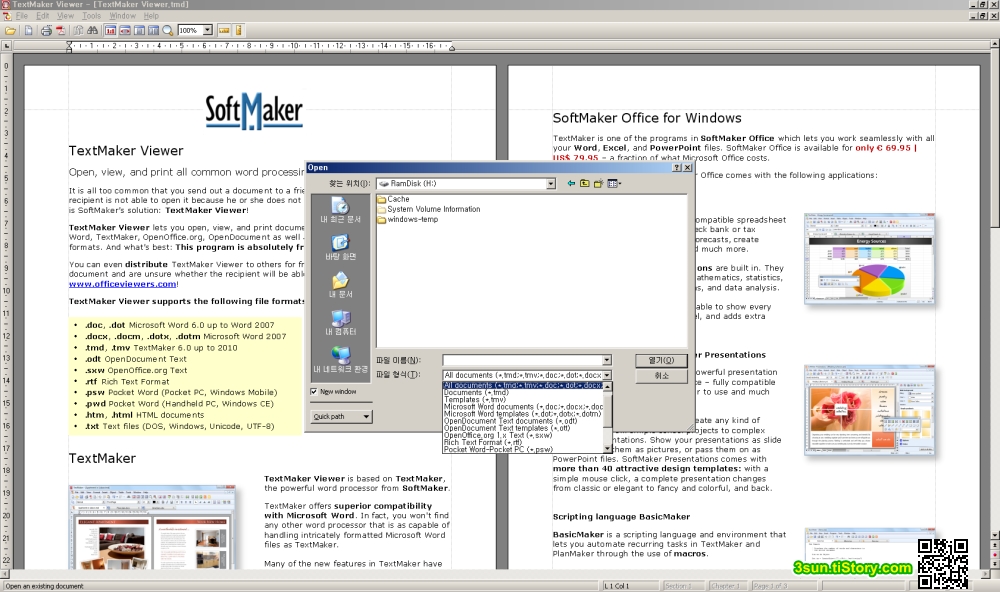Click the TextMaker document icon left of File menu
Image resolution: width=1000 pixels, height=592 pixels.
[x=7, y=16]
